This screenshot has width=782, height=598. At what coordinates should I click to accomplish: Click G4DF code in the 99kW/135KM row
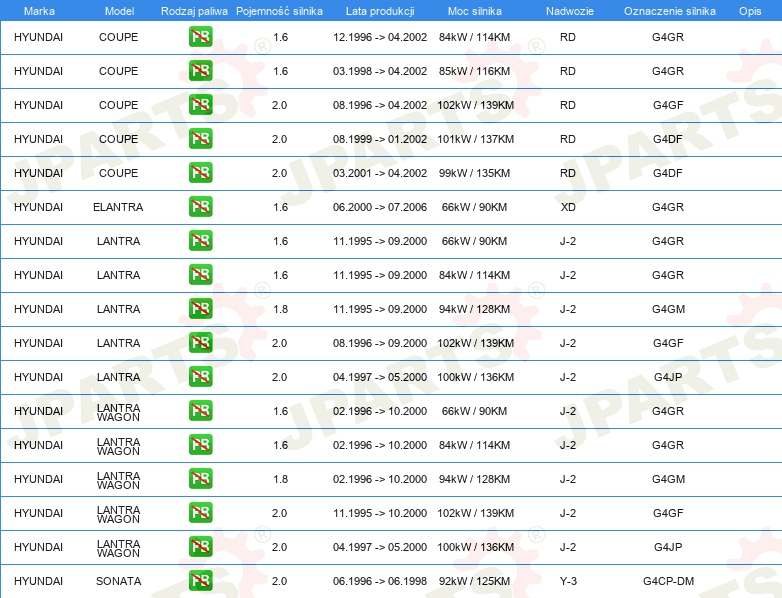[668, 173]
